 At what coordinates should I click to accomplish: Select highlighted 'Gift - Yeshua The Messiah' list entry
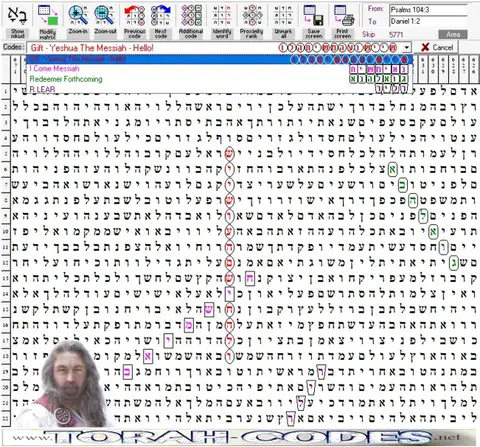[x=220, y=59]
